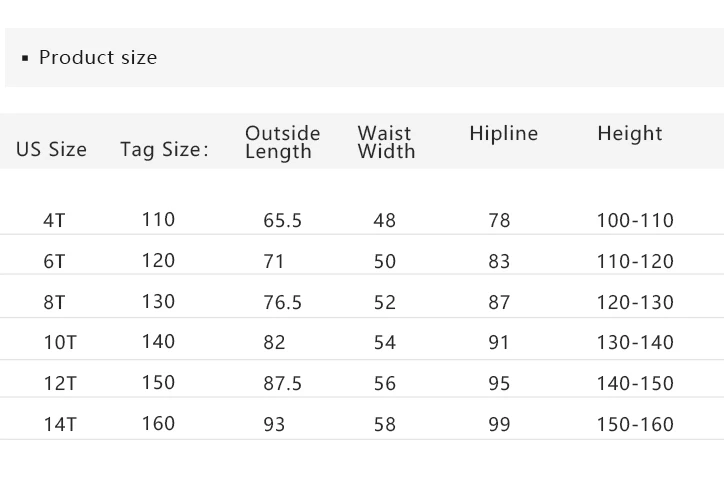Select the US Size column header
Image resolution: width=724 pixels, height=496 pixels.
[51, 150]
